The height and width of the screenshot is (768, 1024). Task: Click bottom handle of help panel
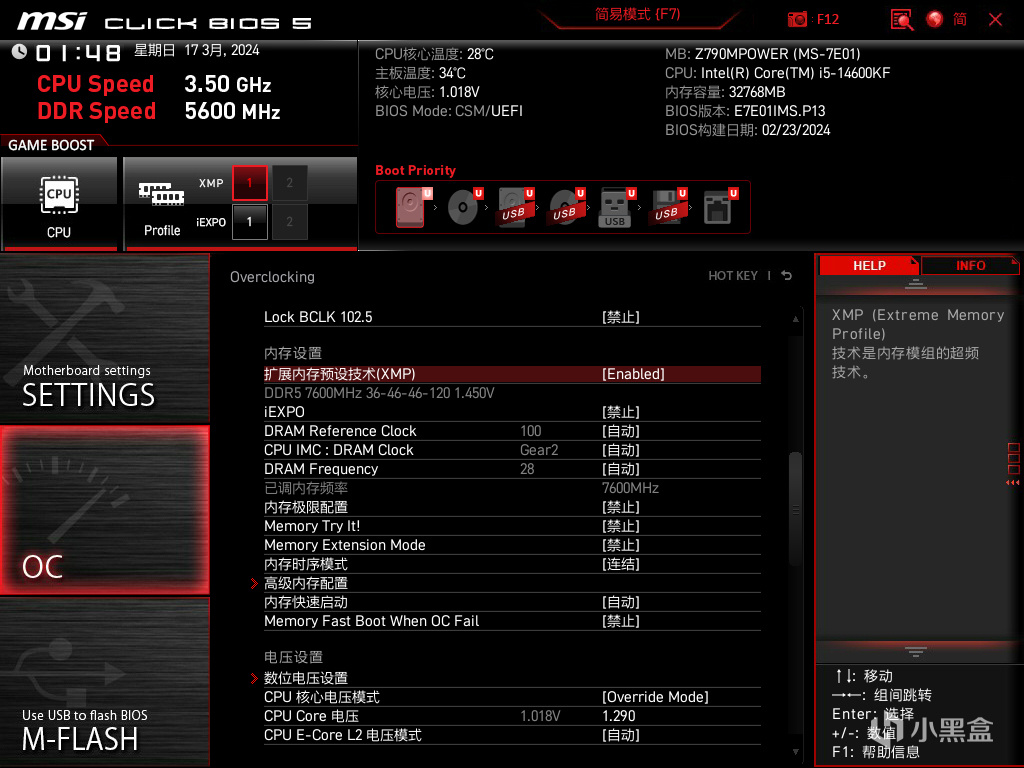coord(916,652)
